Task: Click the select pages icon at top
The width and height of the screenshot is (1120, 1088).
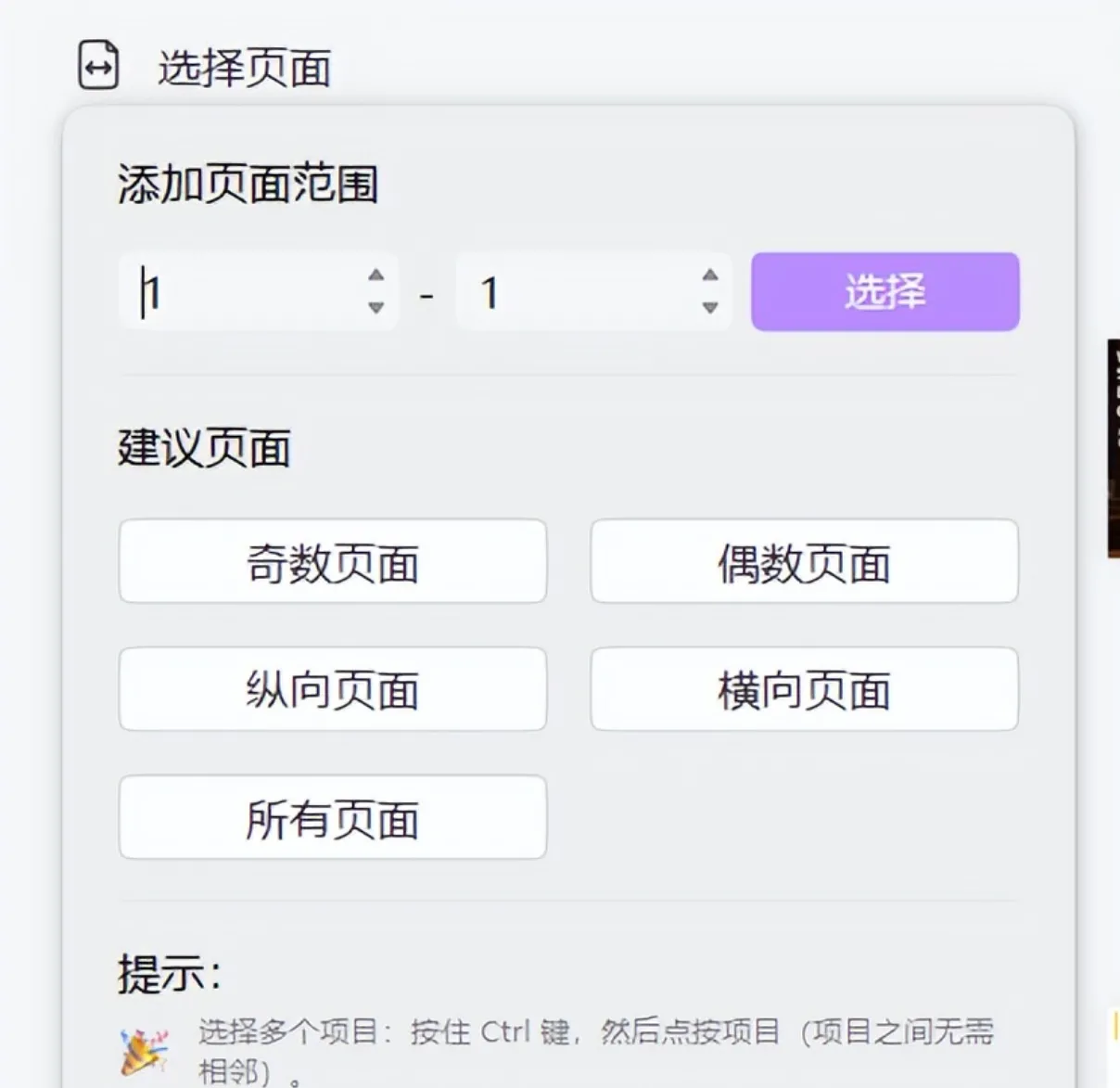Action: point(98,66)
